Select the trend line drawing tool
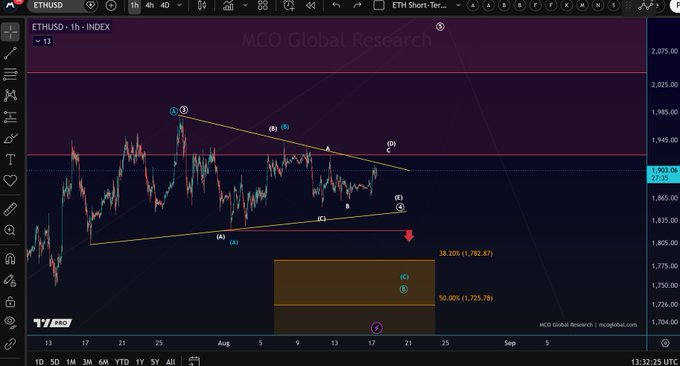The width and height of the screenshot is (680, 366). coord(10,53)
